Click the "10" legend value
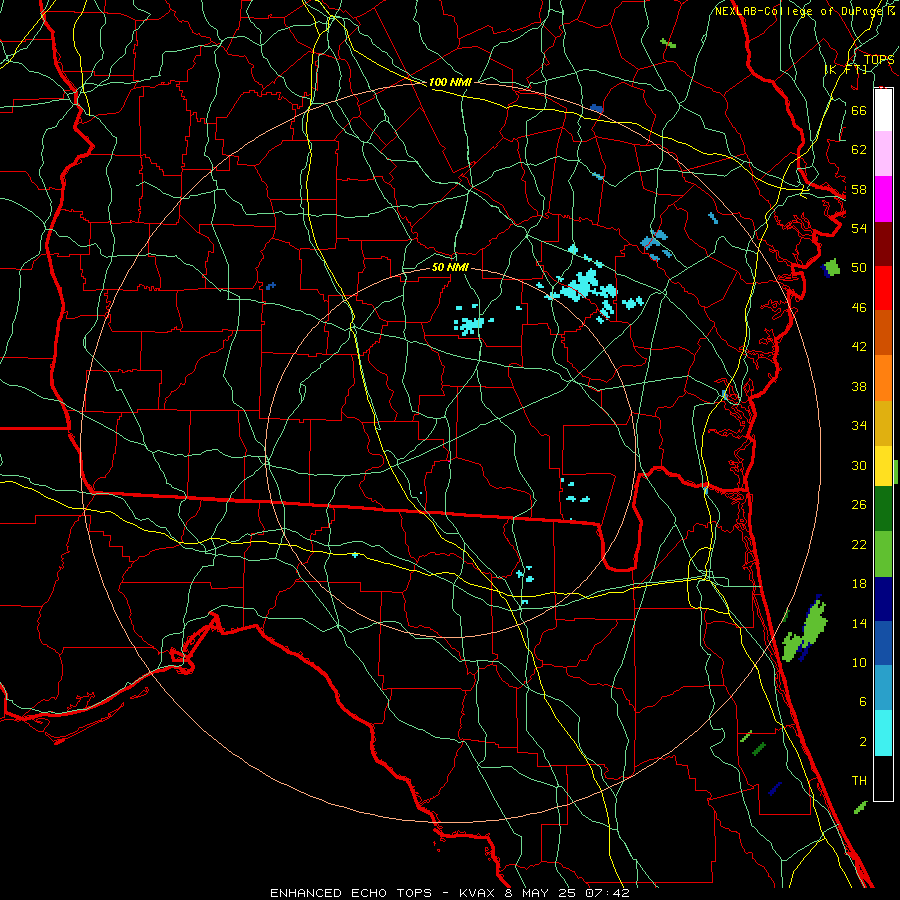 (859, 662)
